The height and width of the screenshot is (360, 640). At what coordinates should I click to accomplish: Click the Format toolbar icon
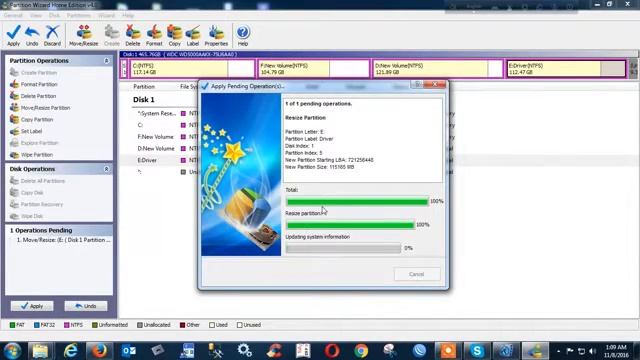pyautogui.click(x=154, y=35)
